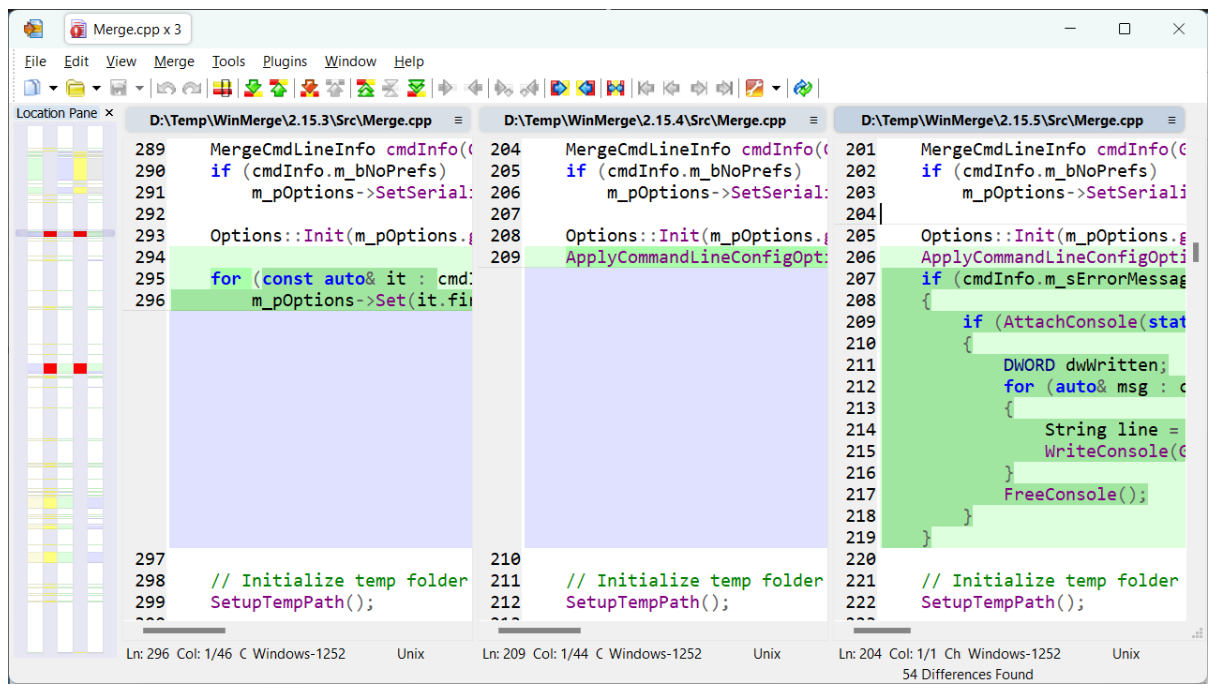This screenshot has height=695, width=1217.
Task: Open the Plugins menu
Action: click(285, 61)
